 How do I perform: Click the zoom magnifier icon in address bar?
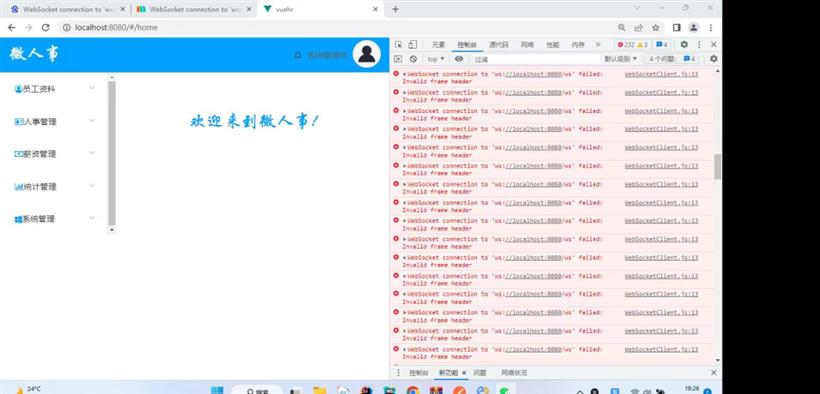click(x=621, y=28)
